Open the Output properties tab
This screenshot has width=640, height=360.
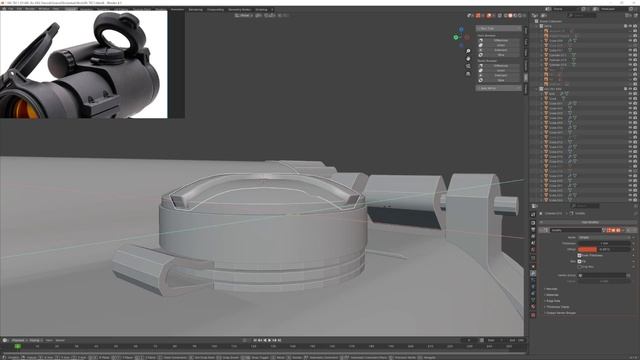click(533, 230)
